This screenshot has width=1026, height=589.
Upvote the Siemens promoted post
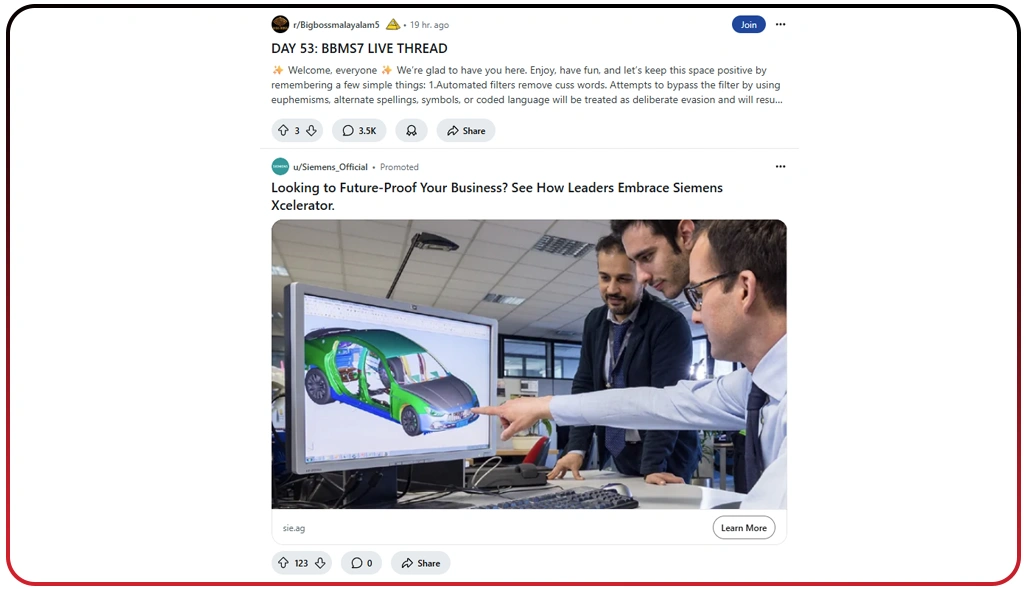(x=283, y=563)
